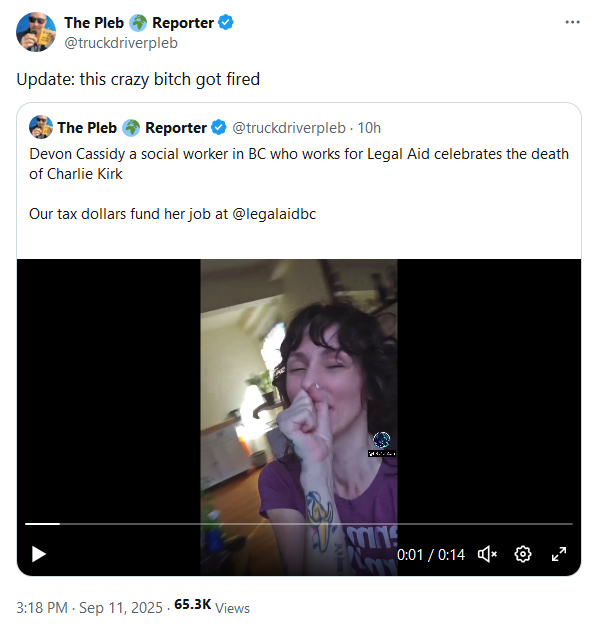Viewport: 598px width, 634px height.
Task: Click the globe emoji in author name
Action: click(138, 23)
